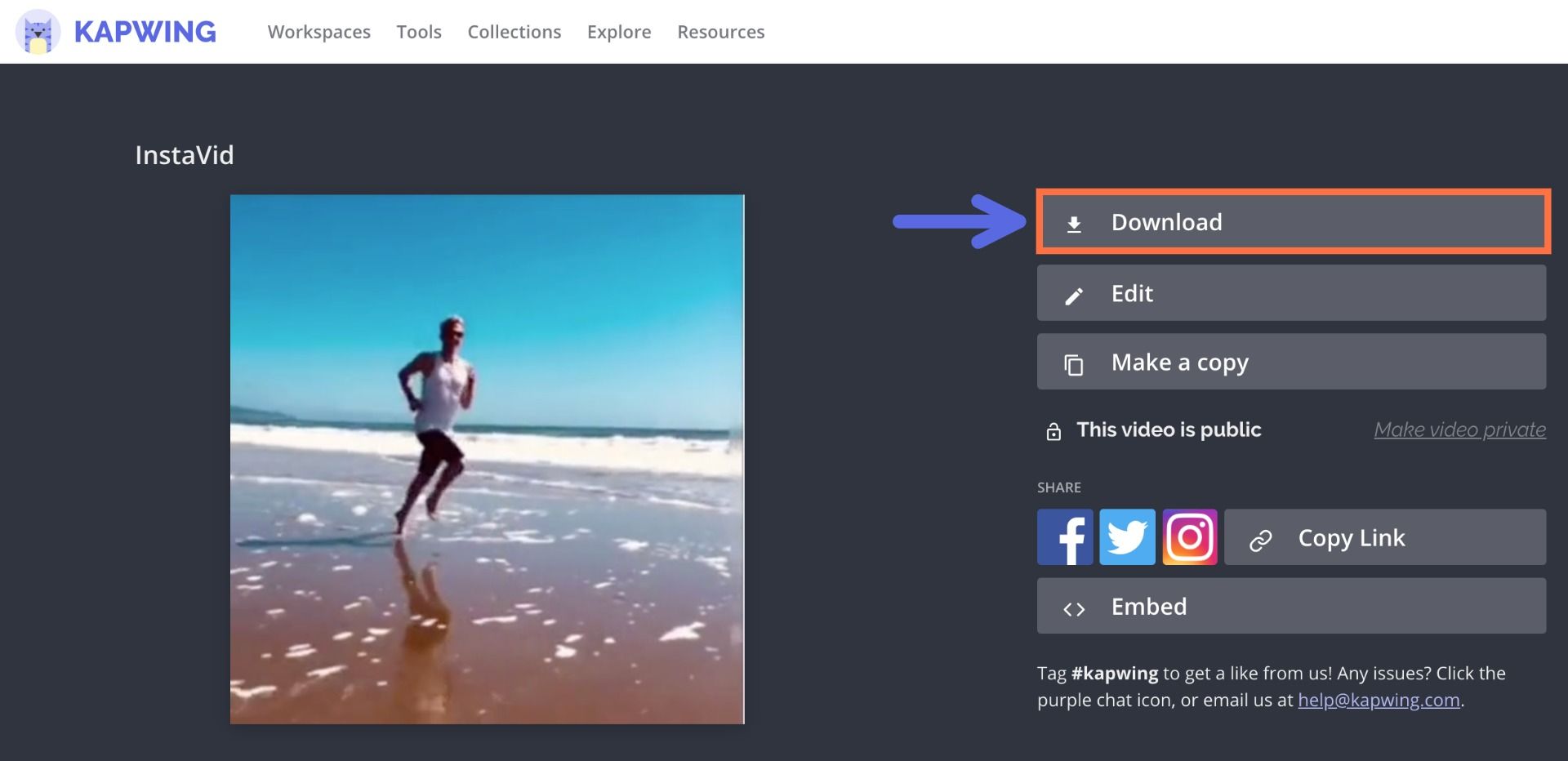Toggle privacy with Make video private
Image resolution: width=1568 pixels, height=761 pixels.
(1459, 429)
